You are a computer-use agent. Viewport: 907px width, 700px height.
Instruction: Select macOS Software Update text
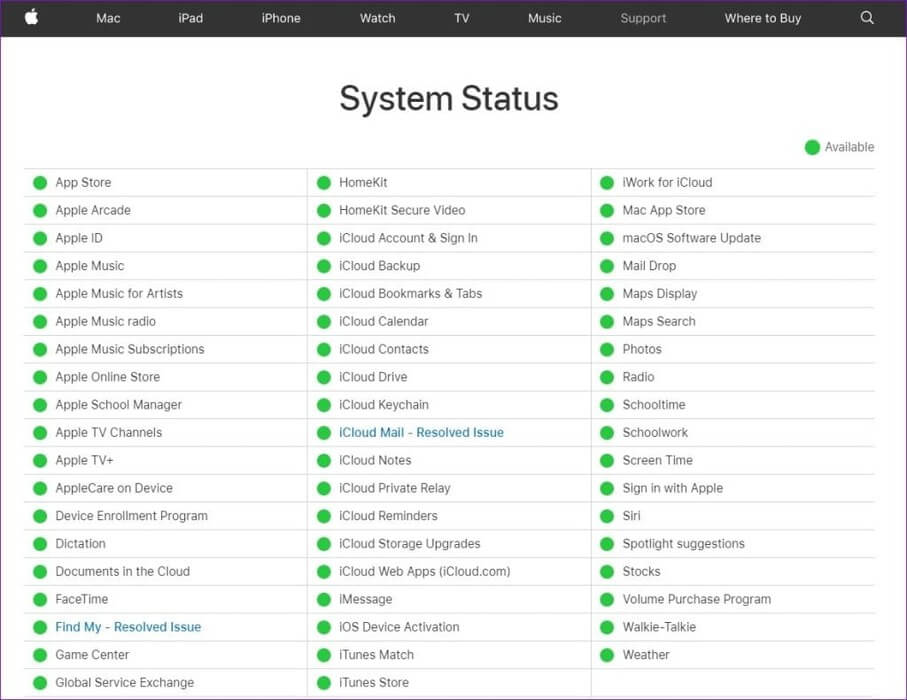click(691, 238)
